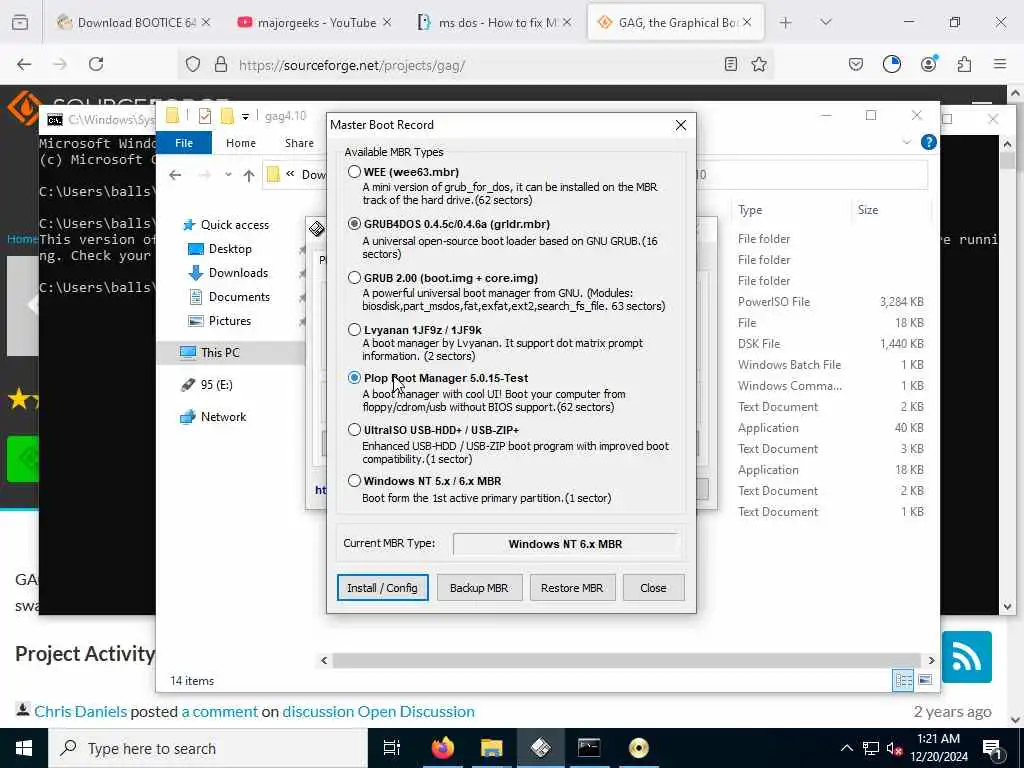Screen dimensions: 1024x768
Task: Open Task View on taskbar
Action: click(391, 748)
